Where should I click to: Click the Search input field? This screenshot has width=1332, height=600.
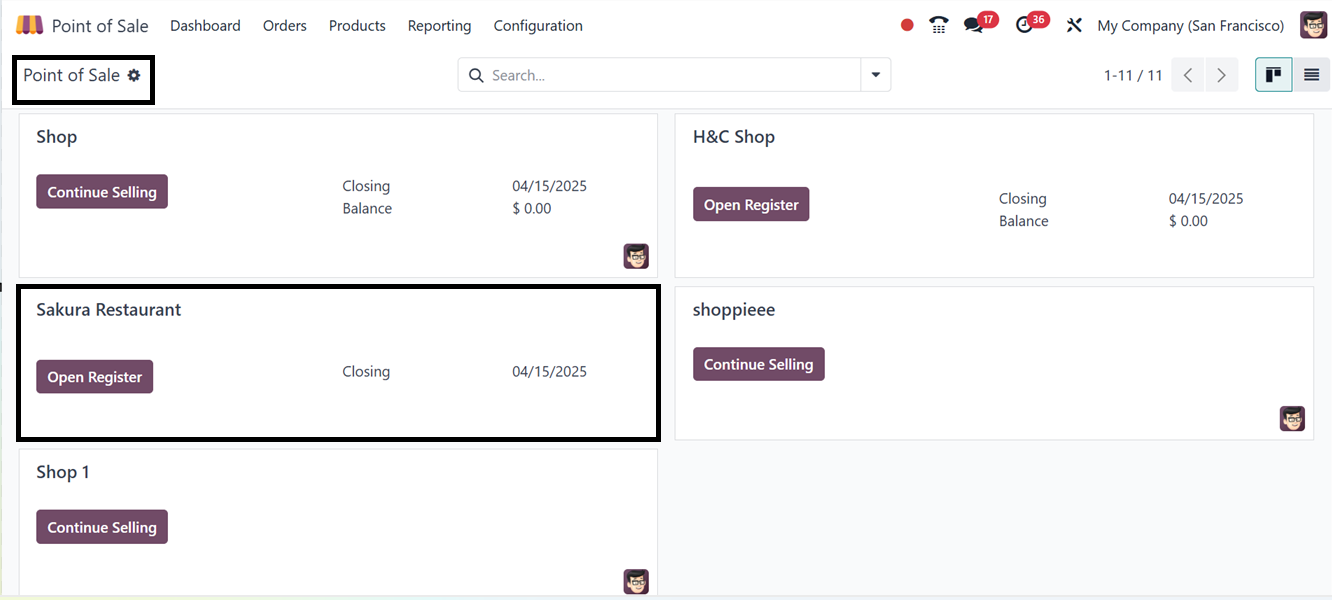670,75
